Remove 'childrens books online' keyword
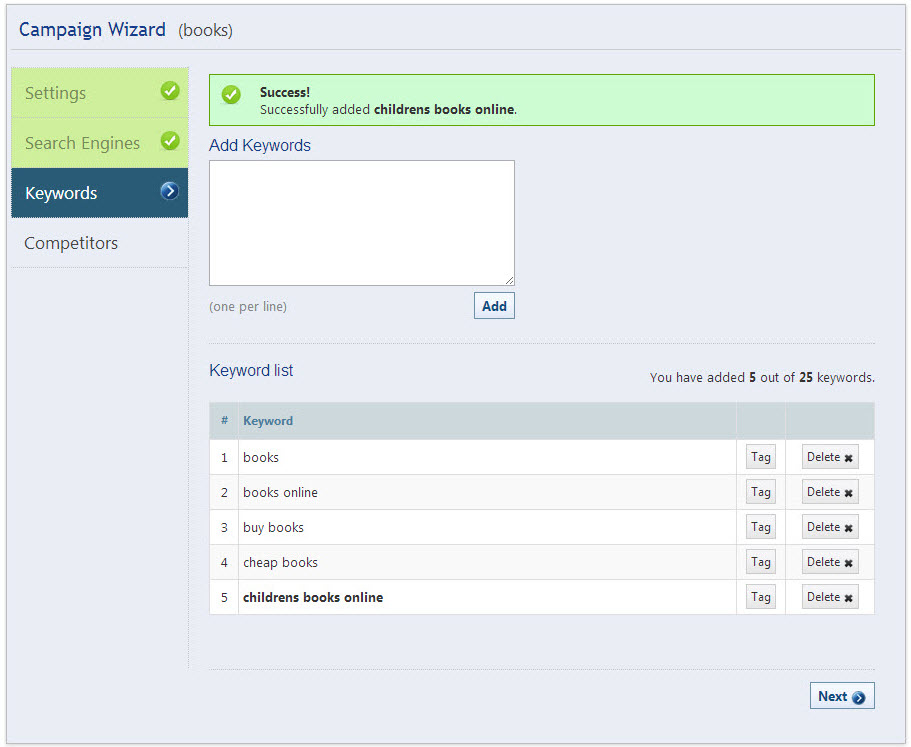This screenshot has height=747, width=911. point(830,597)
